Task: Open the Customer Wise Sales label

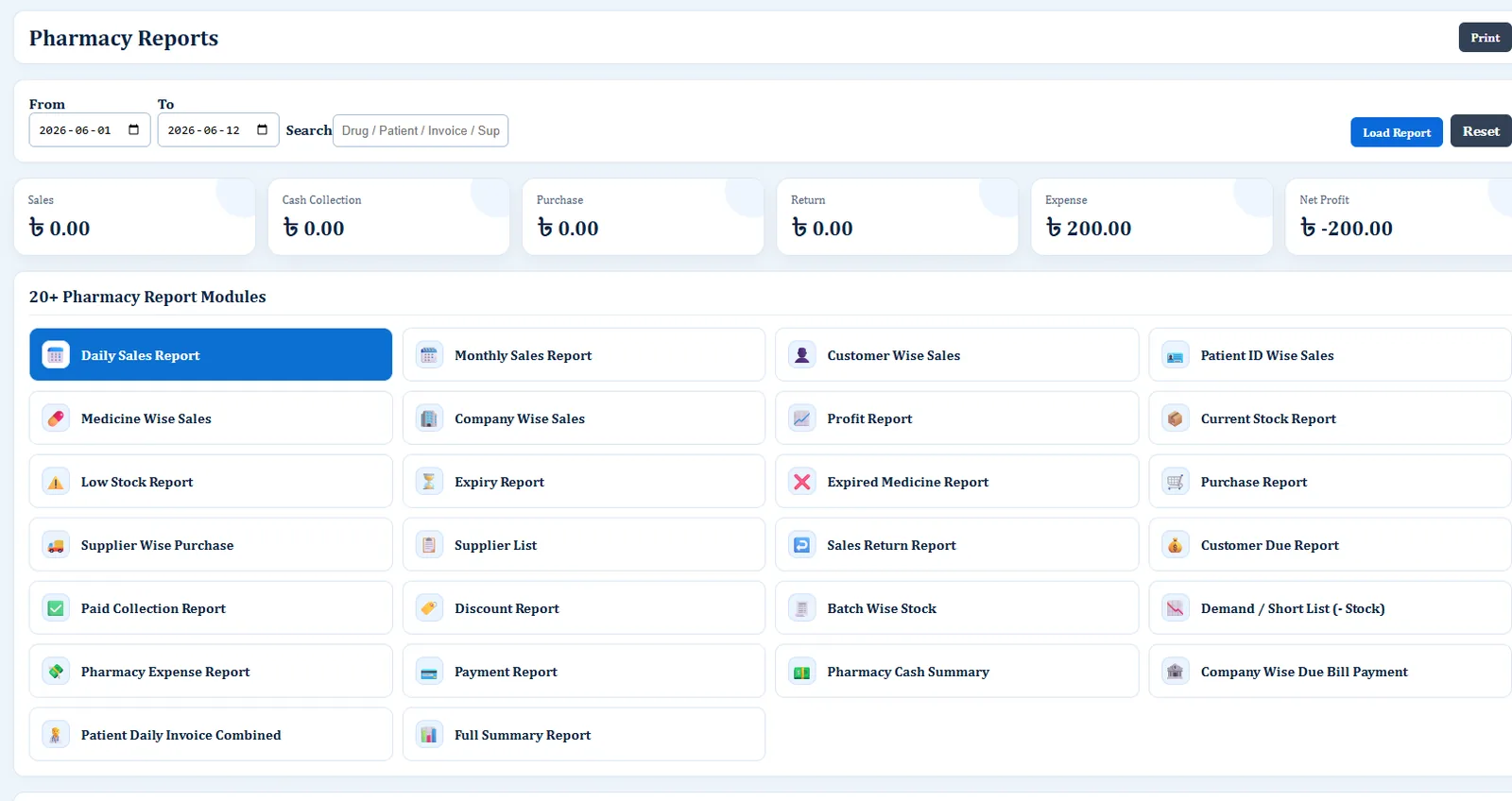Action: [894, 355]
